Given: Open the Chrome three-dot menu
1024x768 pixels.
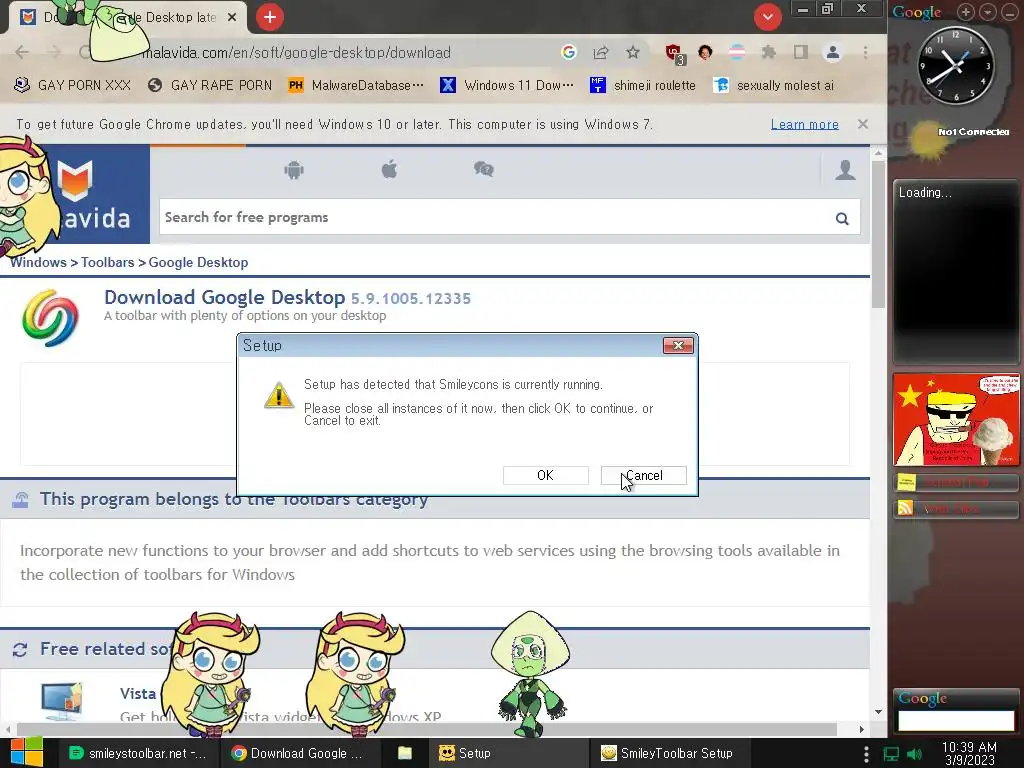Looking at the screenshot, I should [x=865, y=52].
